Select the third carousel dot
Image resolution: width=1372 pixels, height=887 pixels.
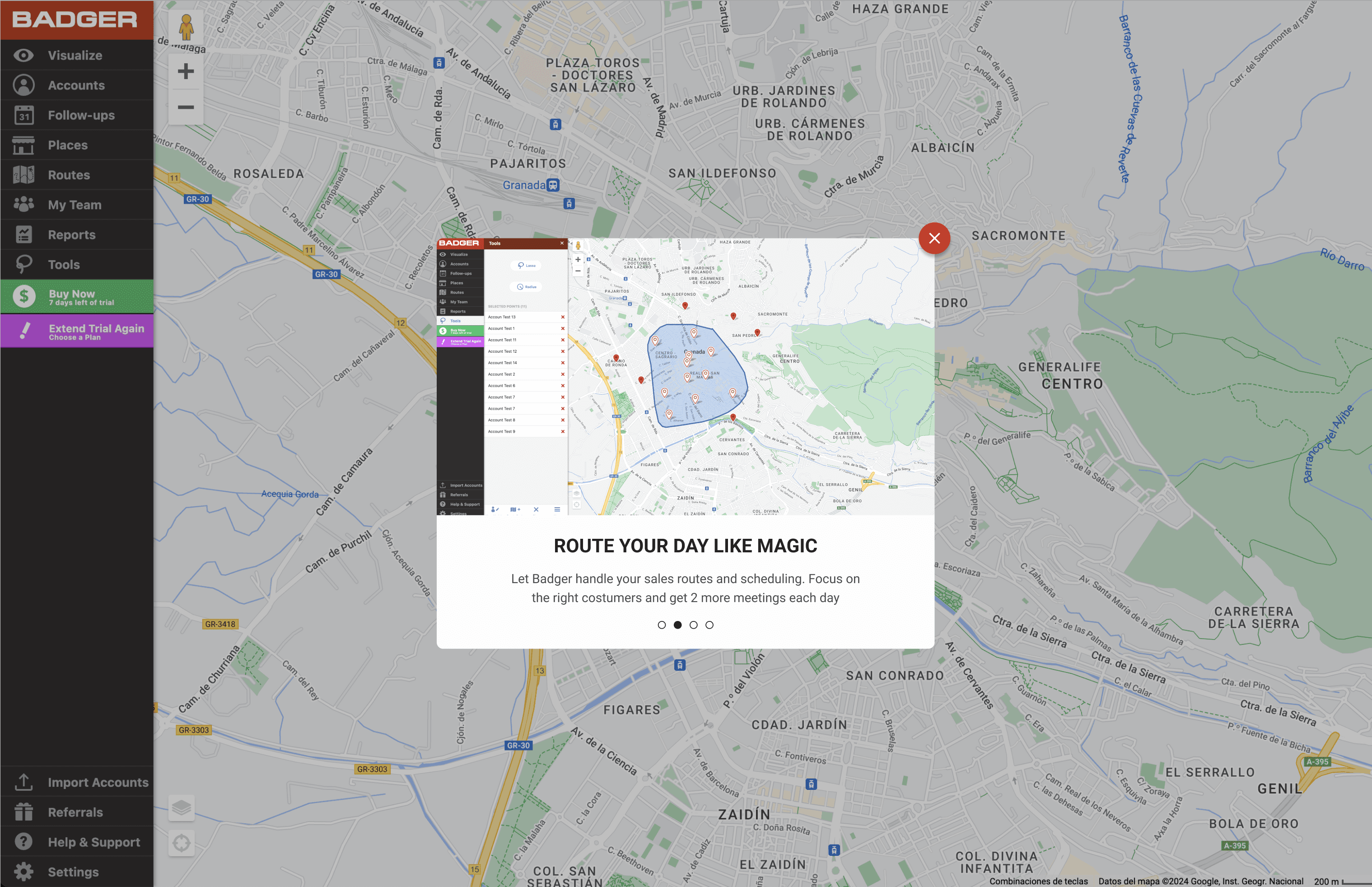[x=694, y=625]
